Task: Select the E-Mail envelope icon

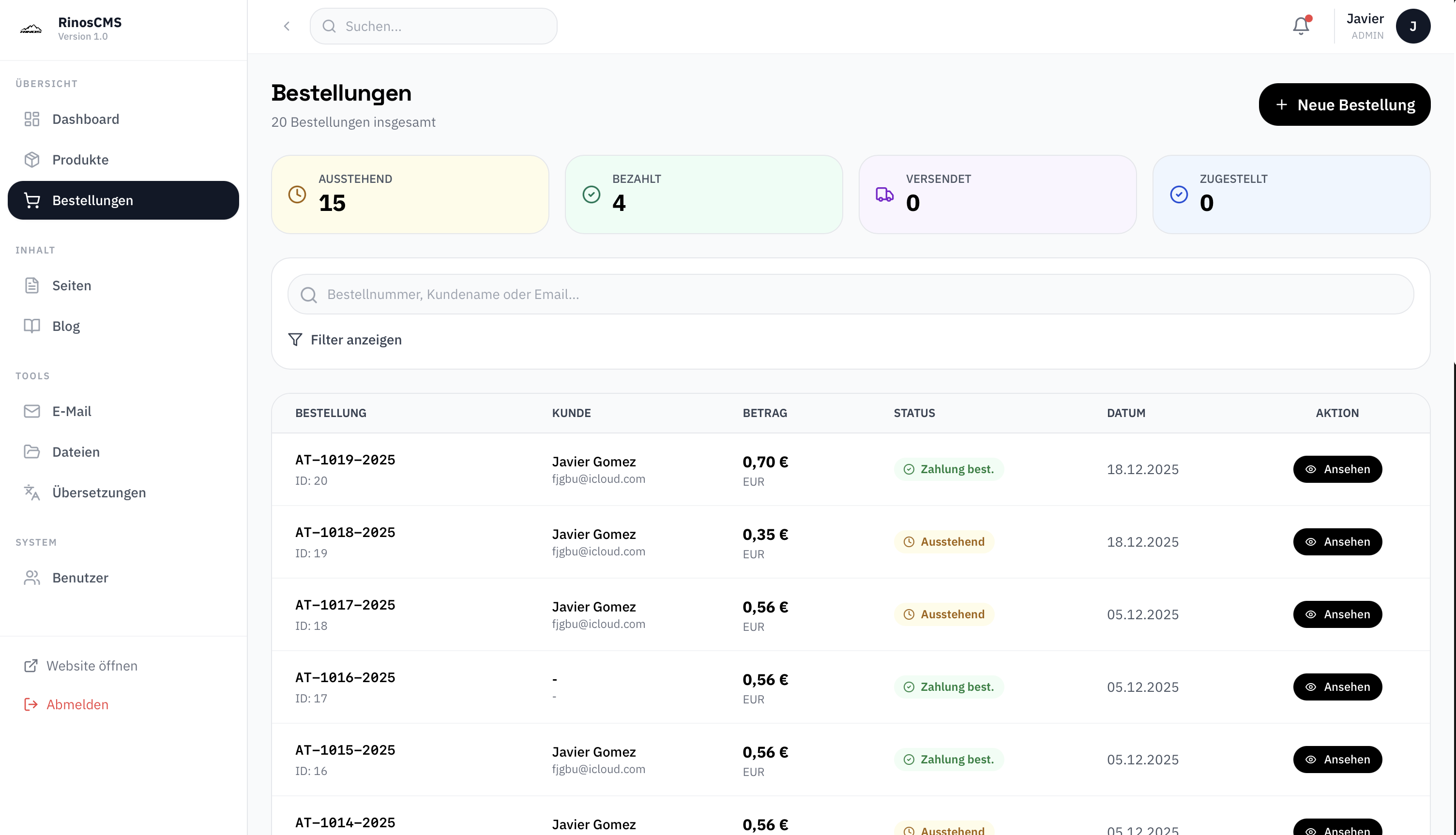Action: (32, 411)
